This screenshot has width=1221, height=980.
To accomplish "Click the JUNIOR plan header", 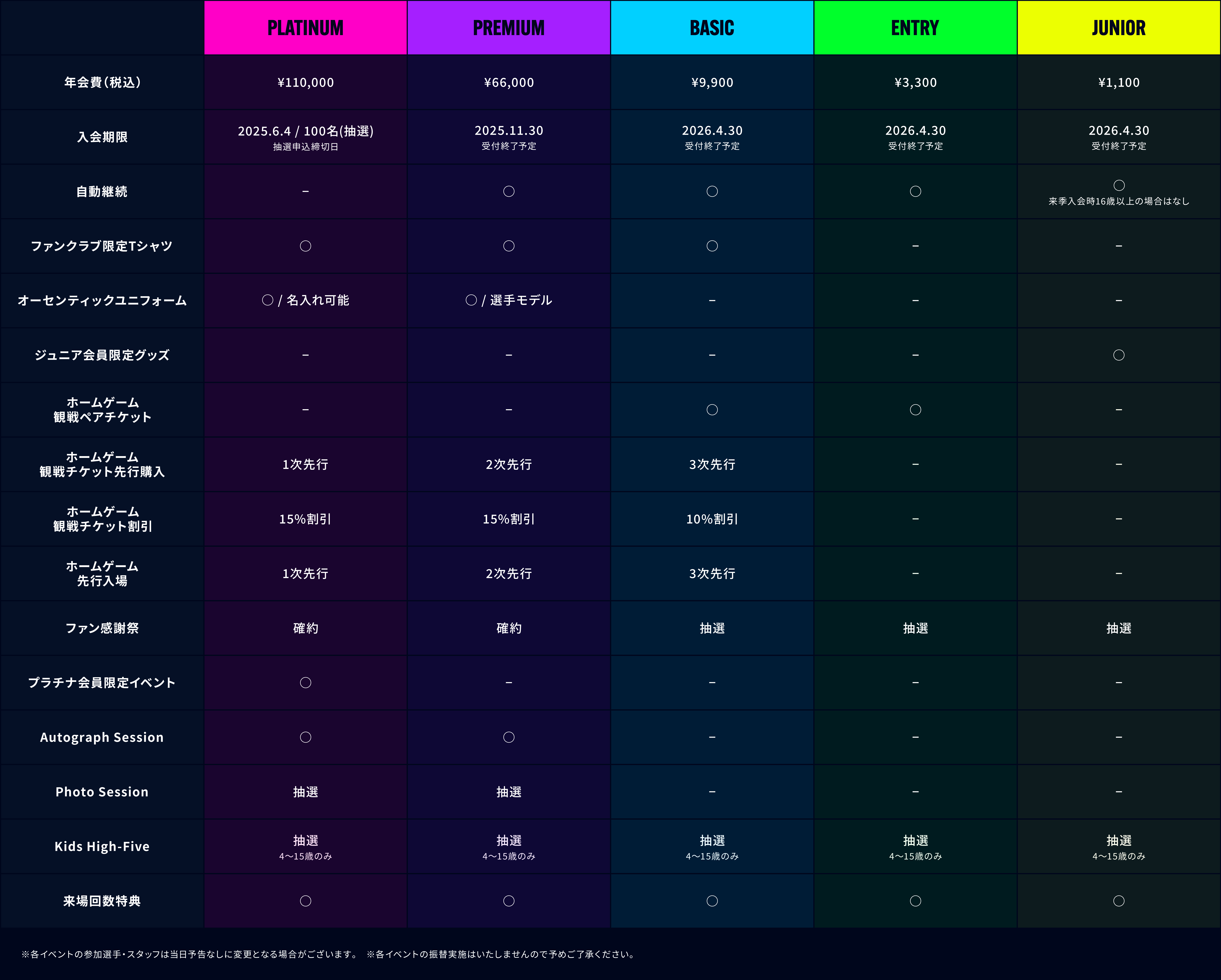I will click(1119, 28).
